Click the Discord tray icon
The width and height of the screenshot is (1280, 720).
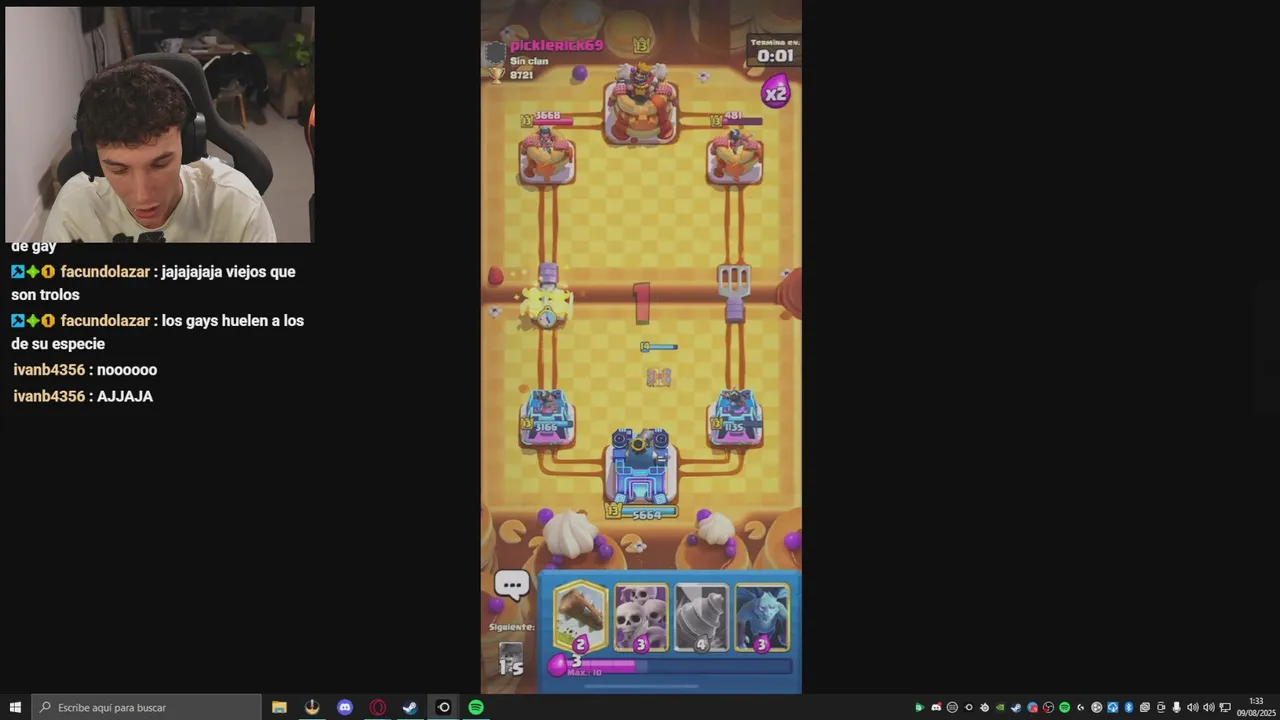coord(936,707)
